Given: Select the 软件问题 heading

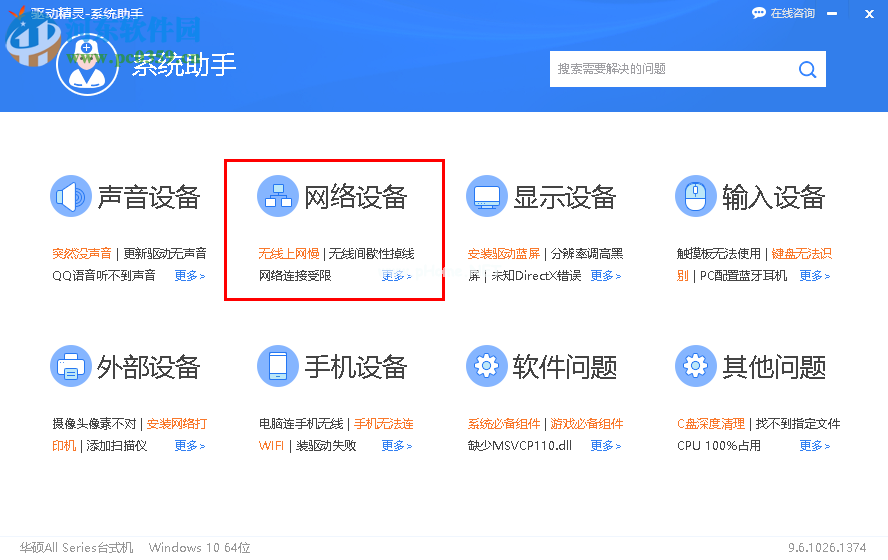Looking at the screenshot, I should pyautogui.click(x=564, y=367).
